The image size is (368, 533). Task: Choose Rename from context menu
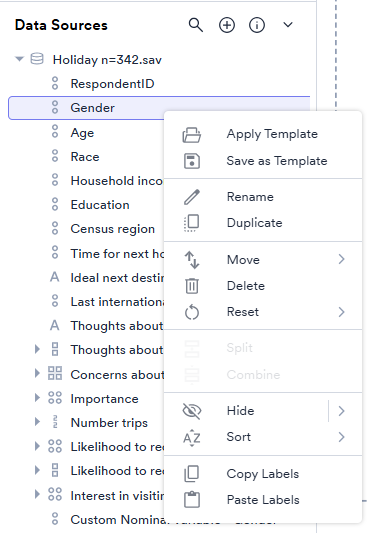tap(250, 197)
